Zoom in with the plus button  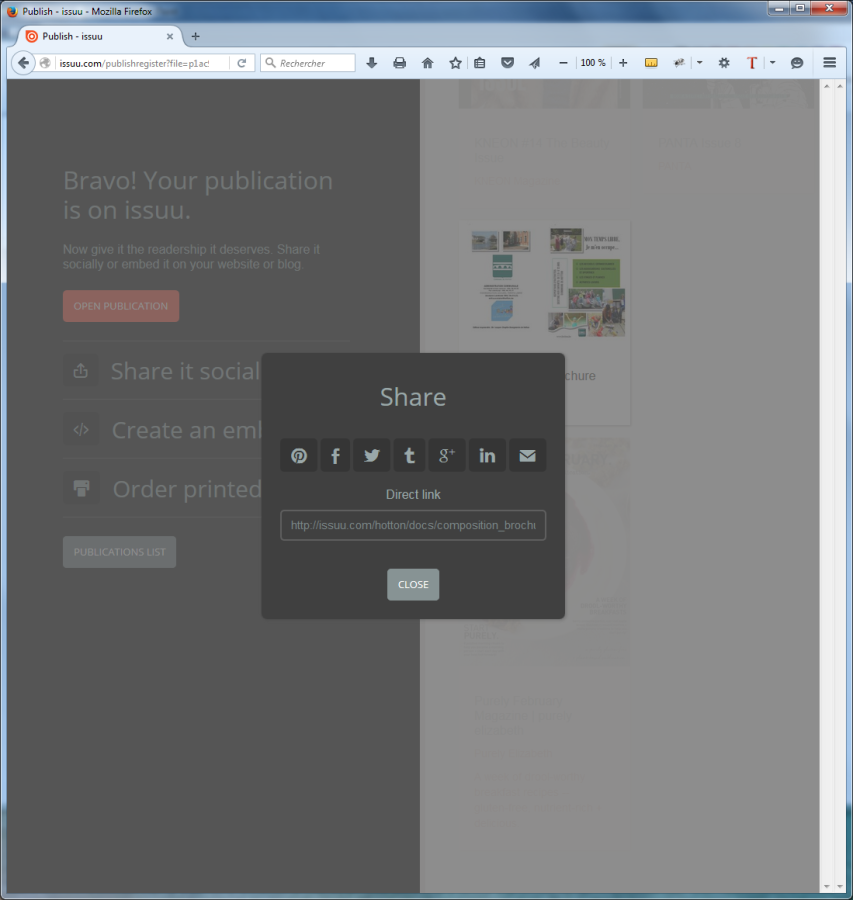(623, 63)
